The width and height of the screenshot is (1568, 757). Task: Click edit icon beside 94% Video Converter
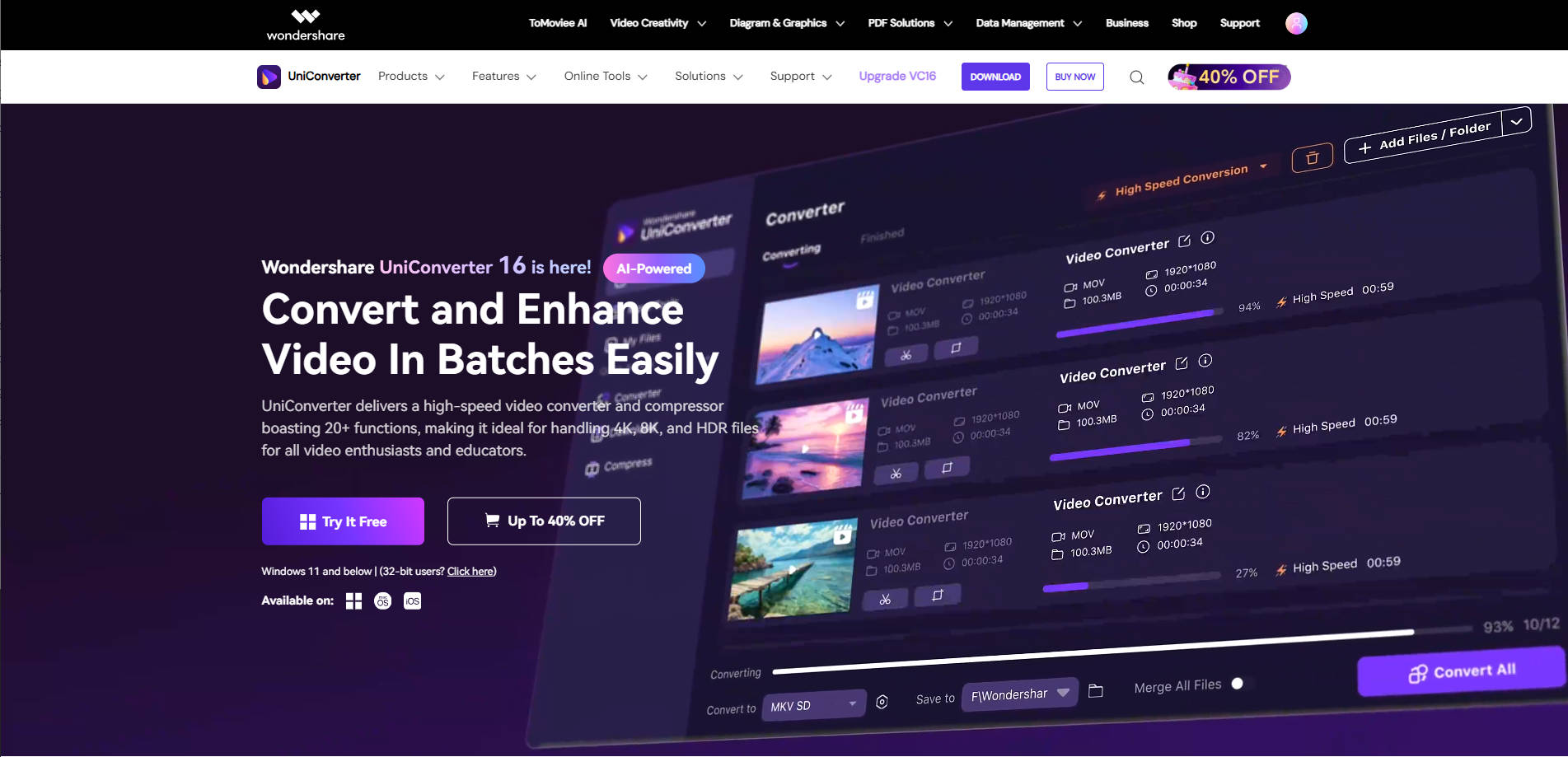[1184, 241]
